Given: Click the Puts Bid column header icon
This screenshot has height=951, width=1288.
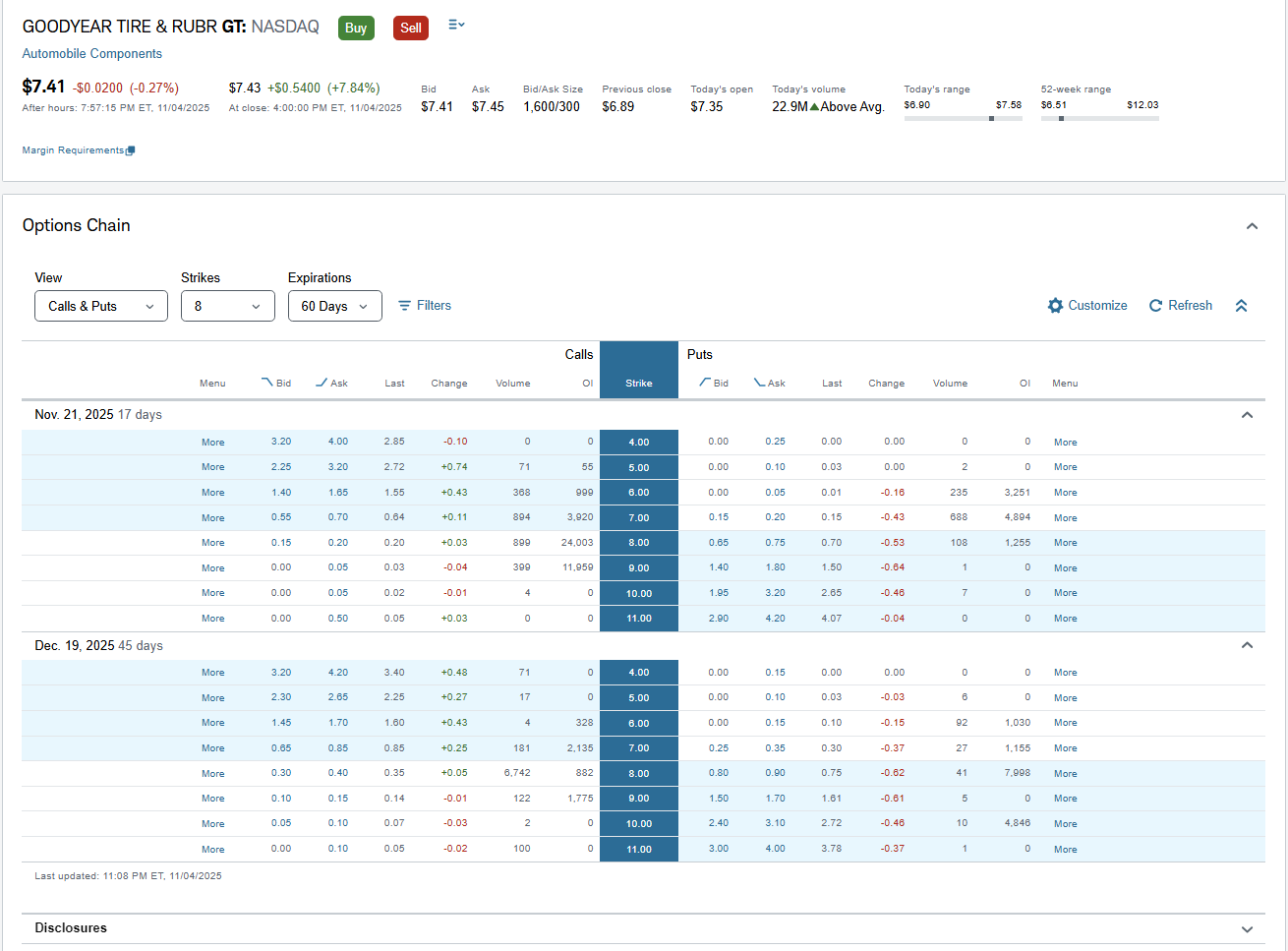Looking at the screenshot, I should 705,383.
